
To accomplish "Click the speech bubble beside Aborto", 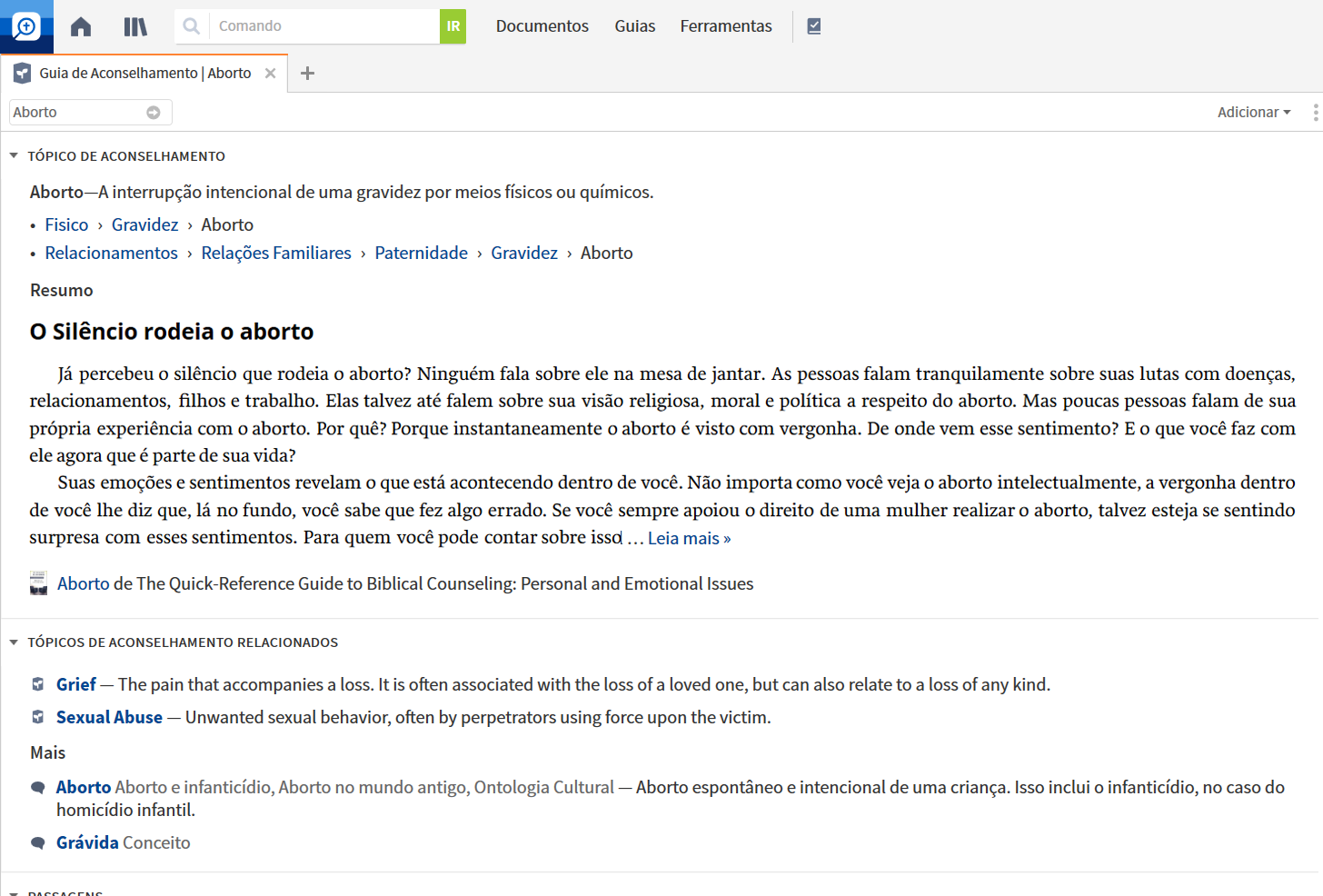I will tap(38, 788).
